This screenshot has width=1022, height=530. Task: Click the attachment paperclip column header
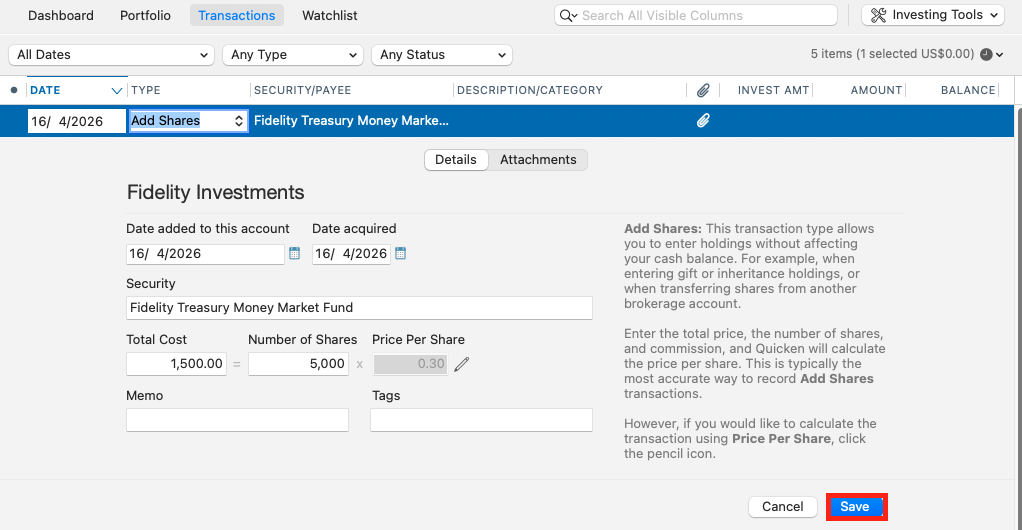point(703,91)
